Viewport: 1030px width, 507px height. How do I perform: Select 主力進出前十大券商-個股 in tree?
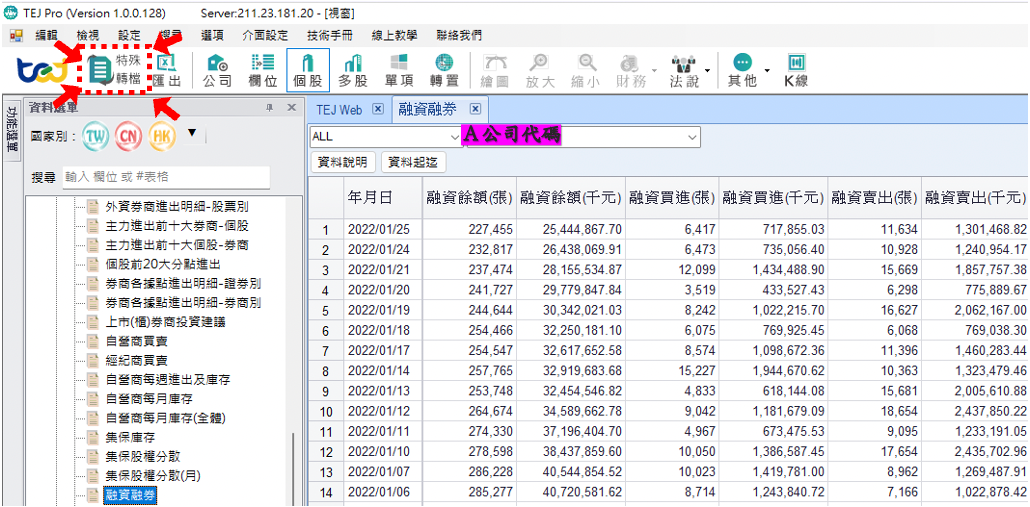pyautogui.click(x=177, y=226)
